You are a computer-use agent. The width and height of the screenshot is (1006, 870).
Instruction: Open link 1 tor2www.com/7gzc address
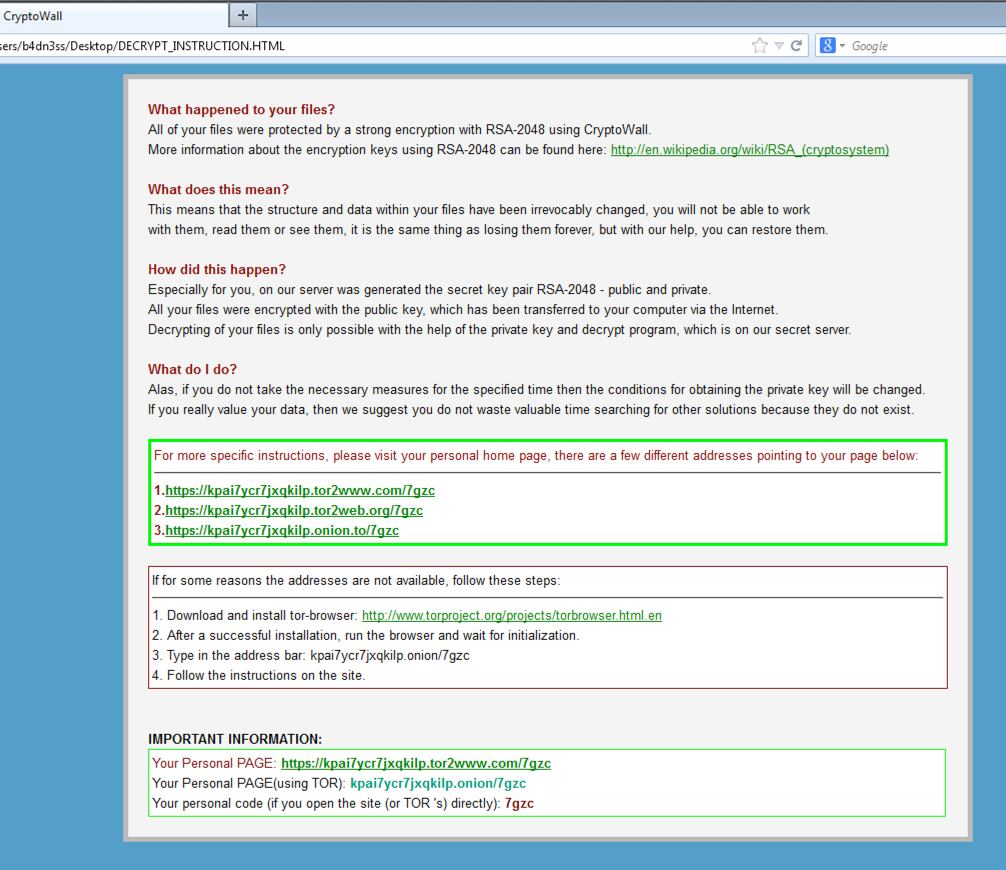[300, 490]
